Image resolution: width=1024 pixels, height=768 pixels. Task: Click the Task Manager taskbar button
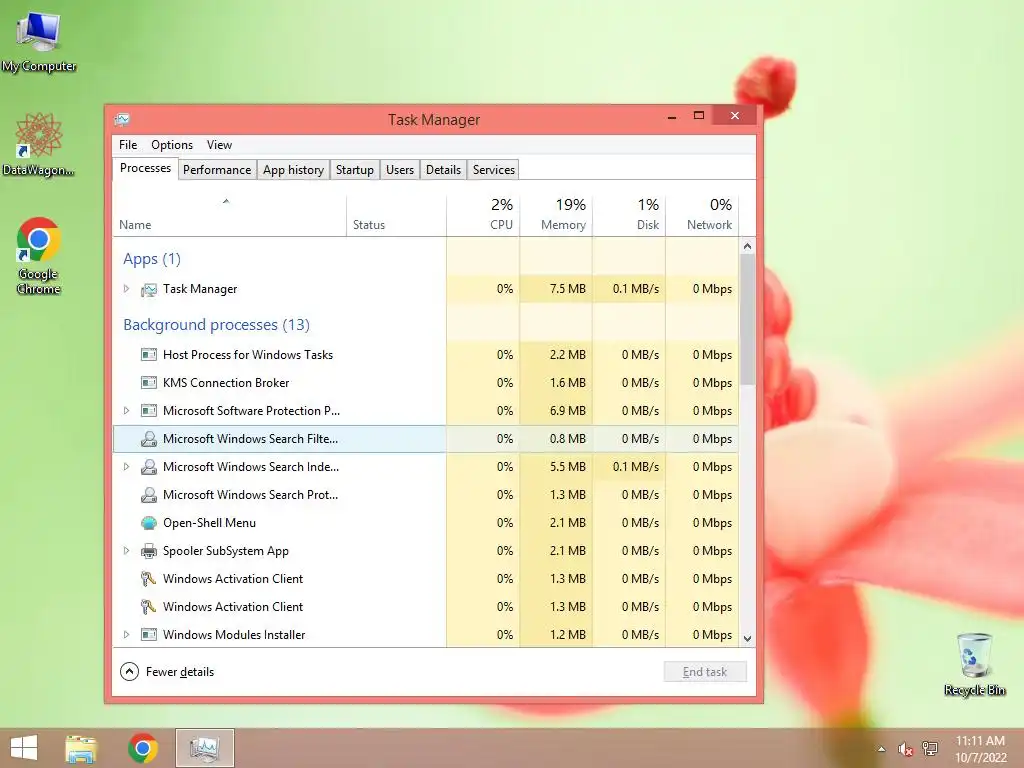click(x=204, y=748)
